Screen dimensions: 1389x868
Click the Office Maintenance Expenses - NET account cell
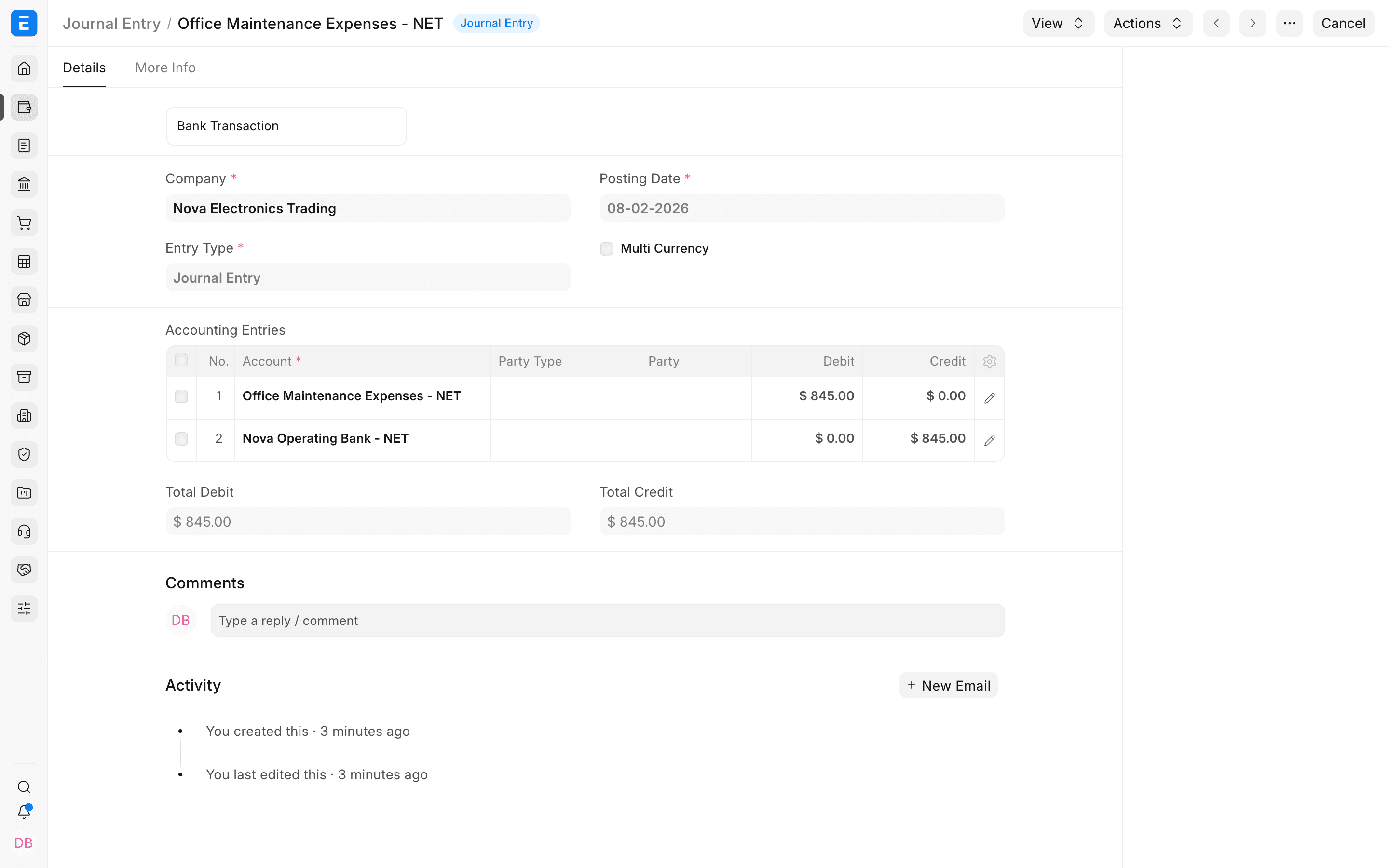pos(362,398)
